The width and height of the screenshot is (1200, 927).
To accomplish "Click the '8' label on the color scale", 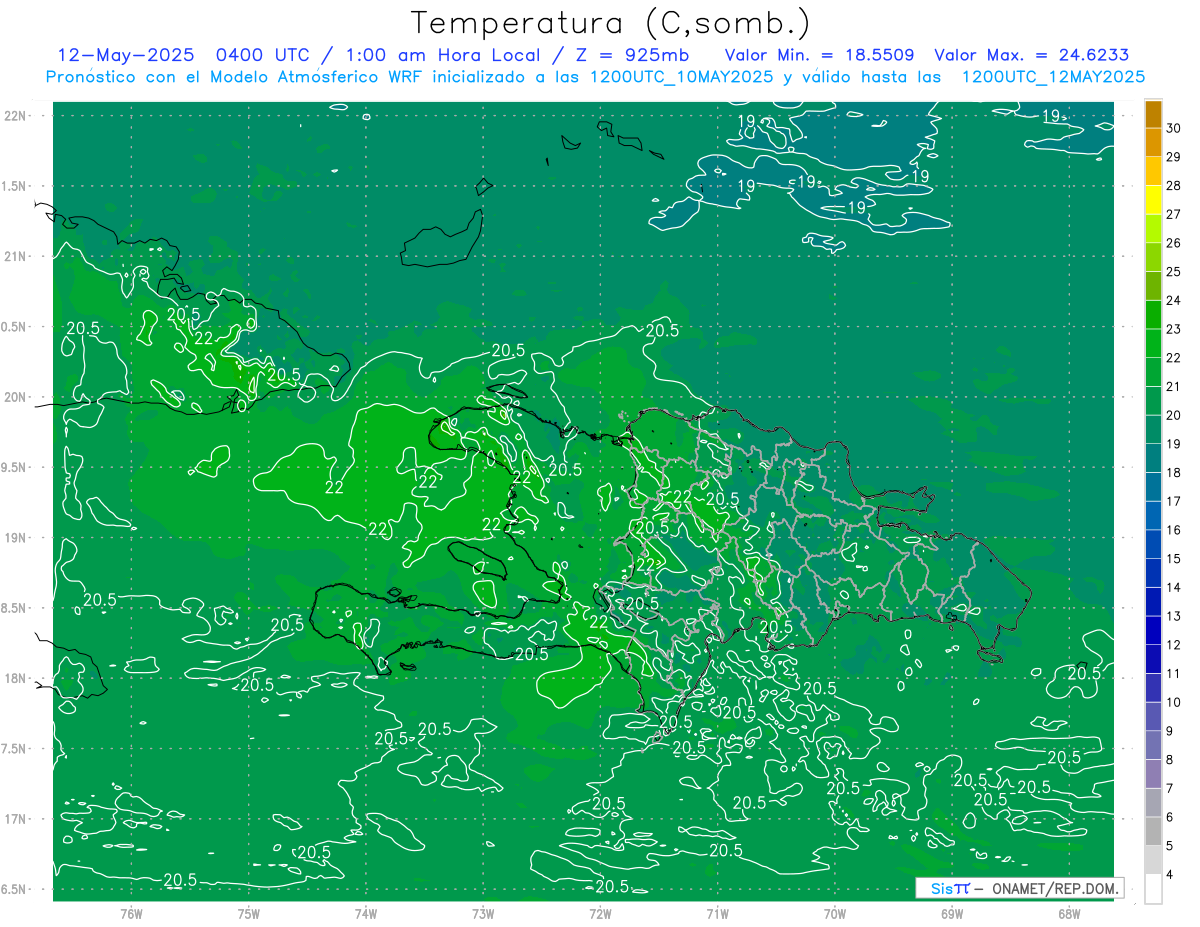I will [x=1170, y=760].
